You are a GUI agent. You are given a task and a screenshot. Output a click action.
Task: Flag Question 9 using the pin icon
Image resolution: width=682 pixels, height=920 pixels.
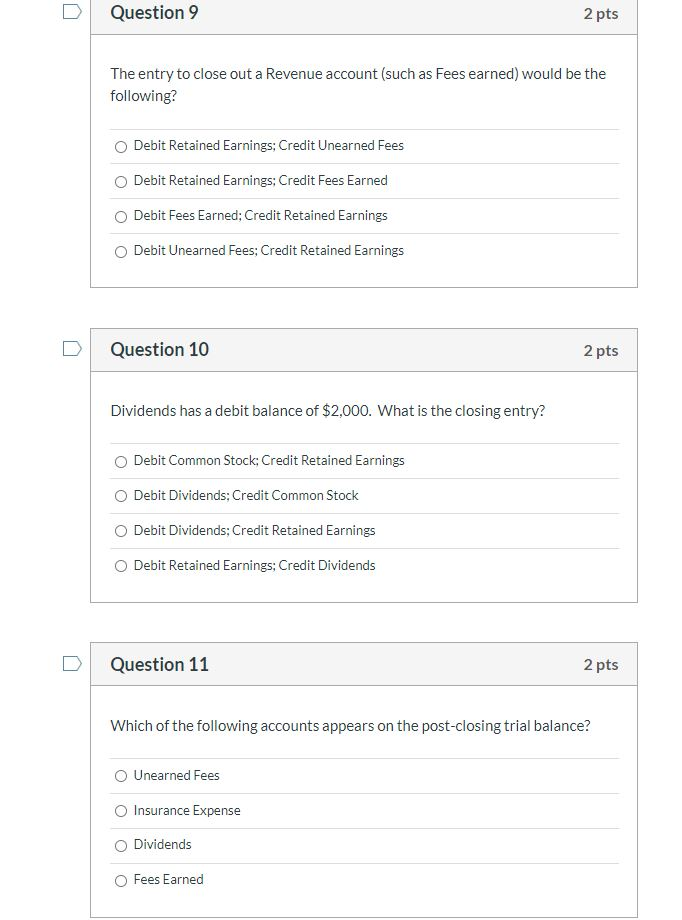[x=69, y=10]
